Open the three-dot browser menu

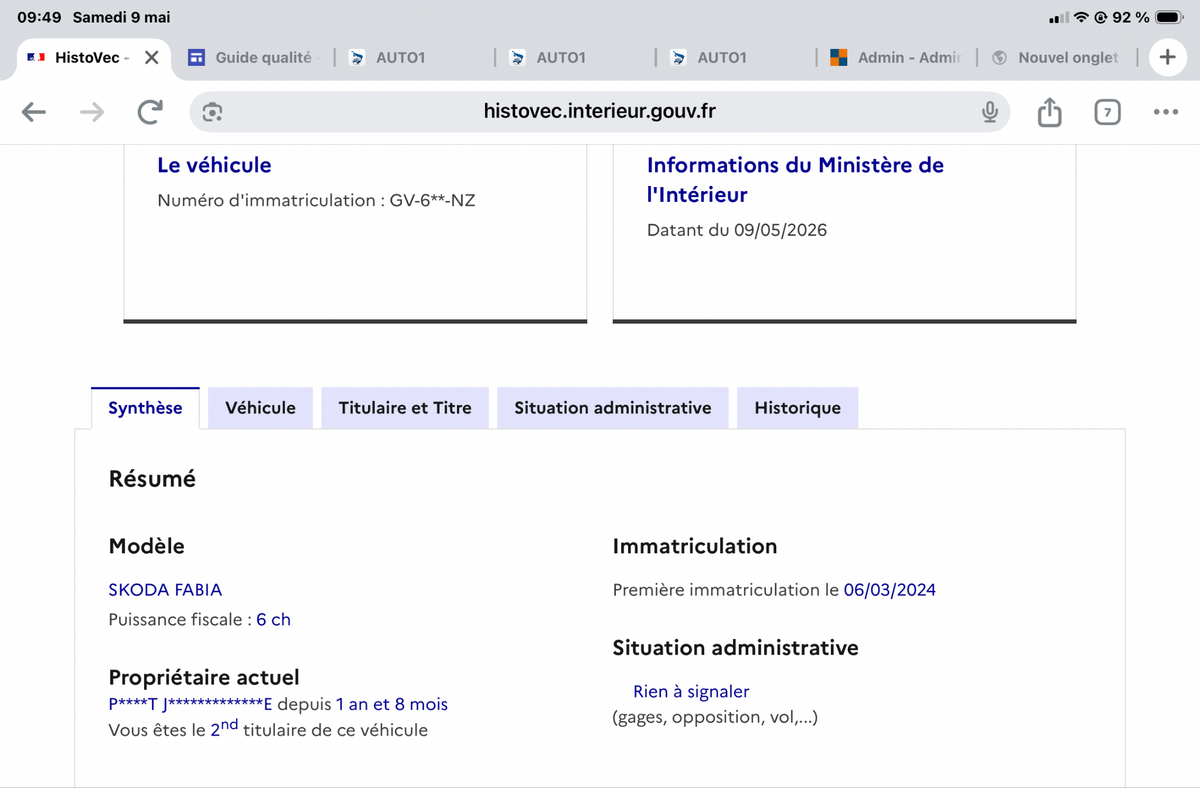pos(1165,112)
